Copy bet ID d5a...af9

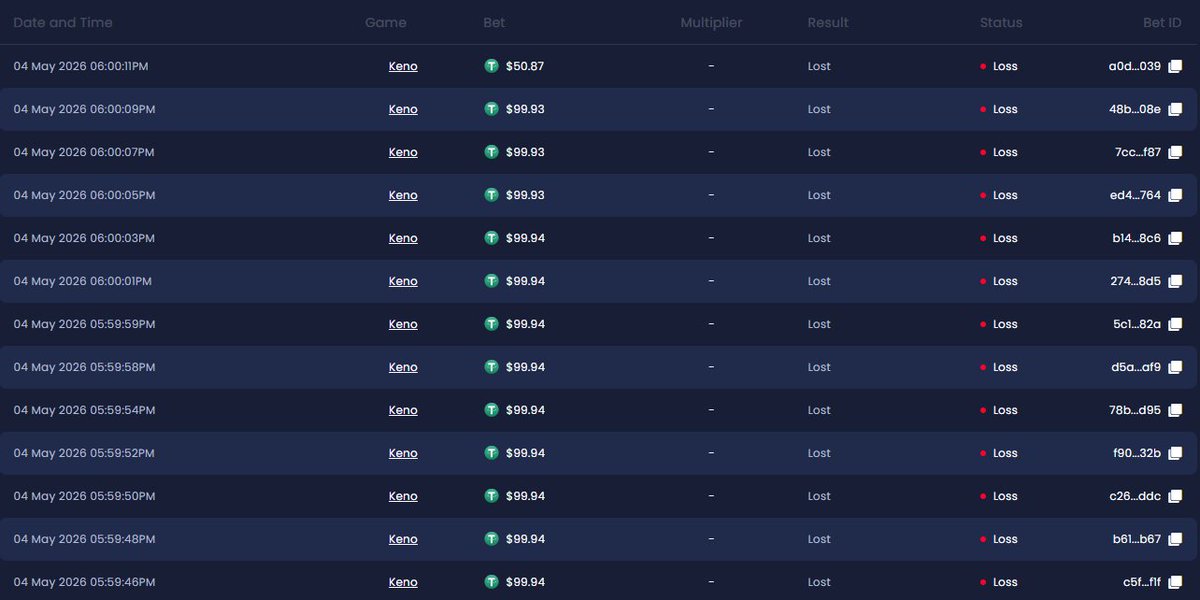coord(1176,367)
